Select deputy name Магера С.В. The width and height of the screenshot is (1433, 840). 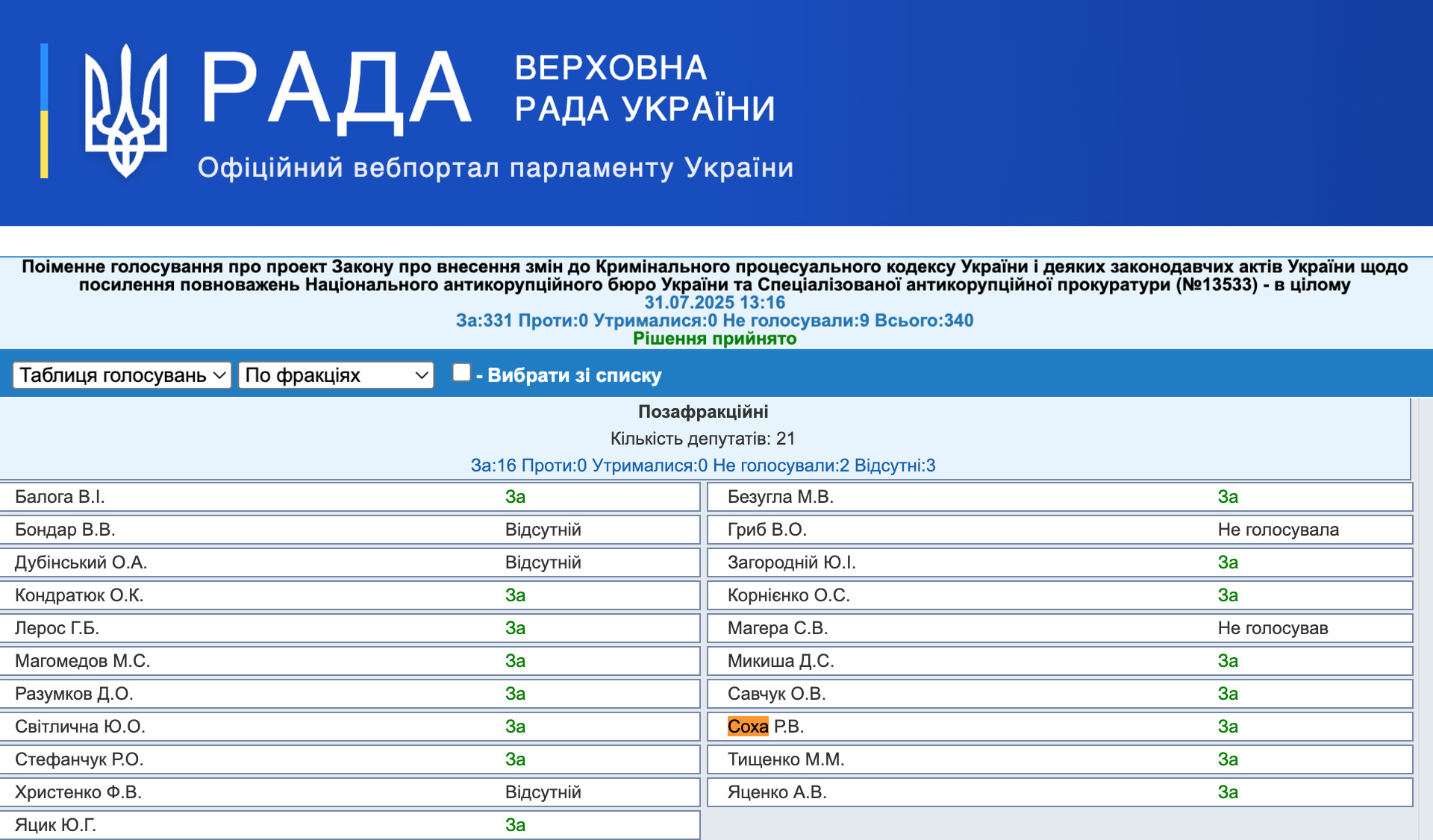click(778, 628)
